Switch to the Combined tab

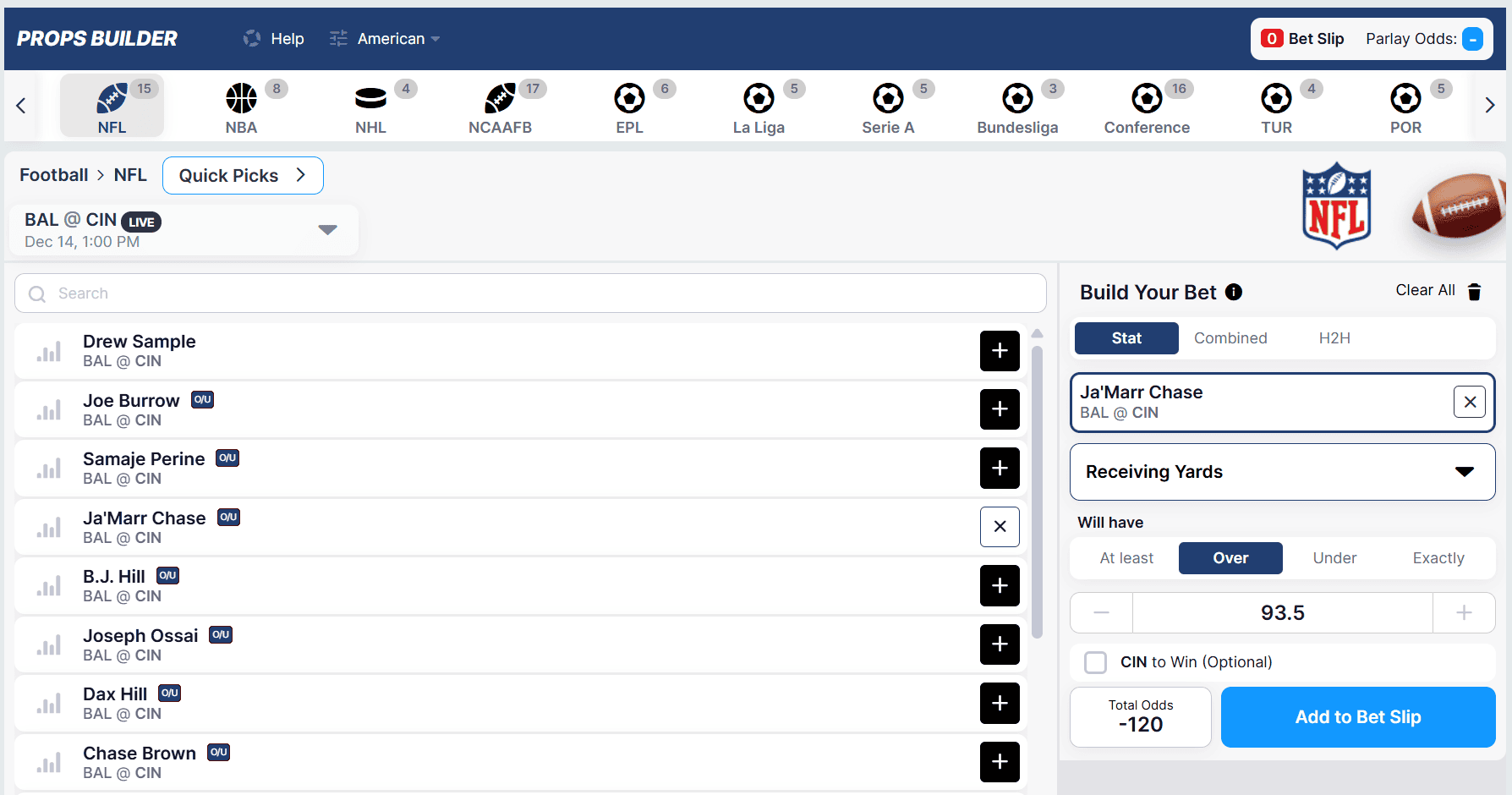(x=1230, y=337)
